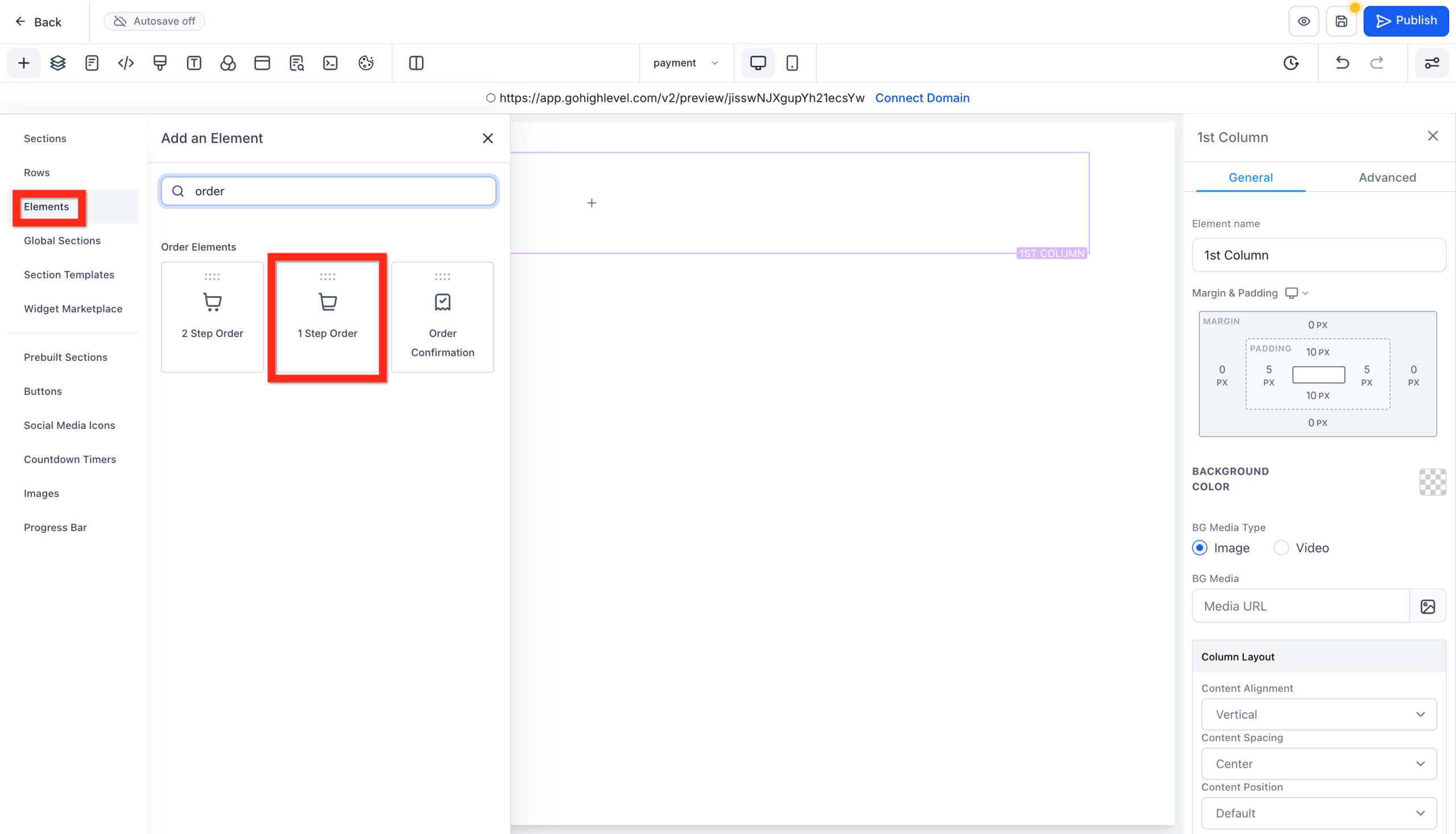Viewport: 1456px width, 834px height.
Task: Switch to mobile preview mode
Action: pyautogui.click(x=793, y=63)
